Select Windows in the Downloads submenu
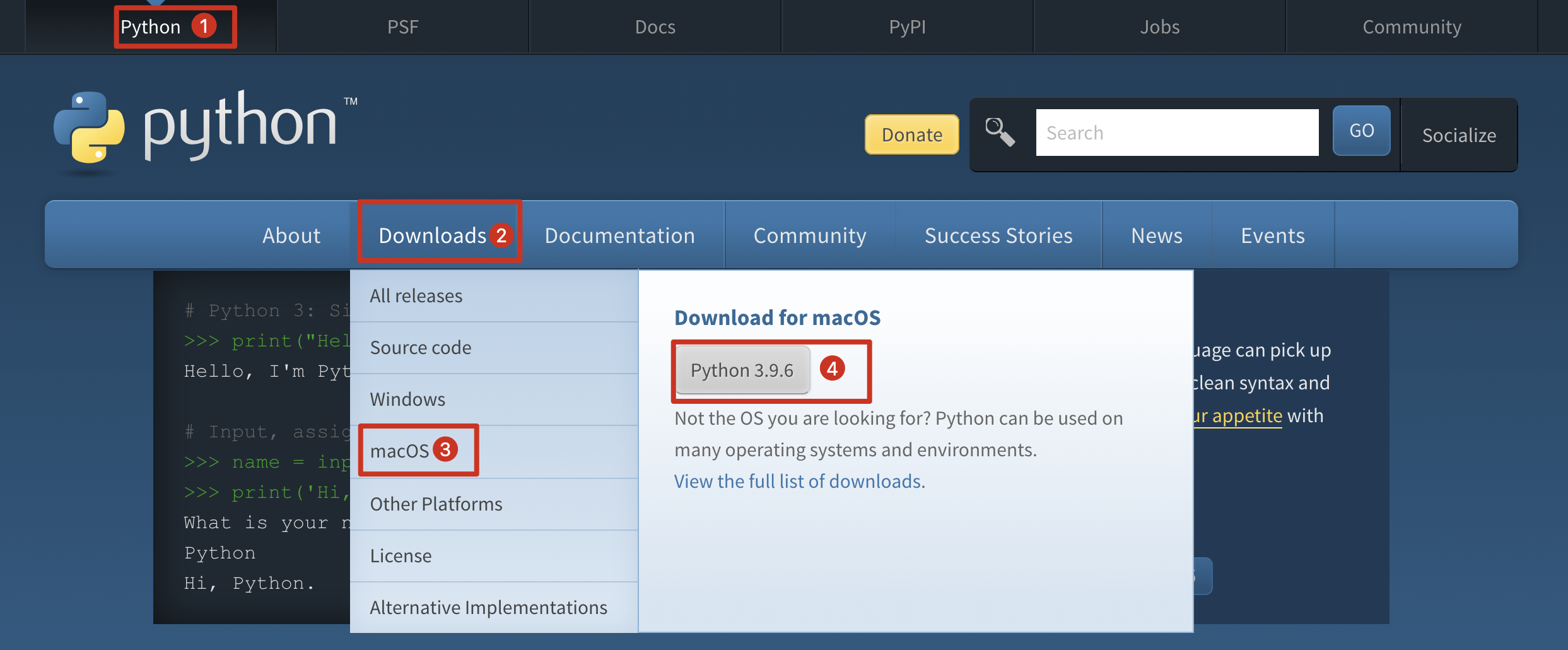Viewport: 1568px width, 650px height. pyautogui.click(x=407, y=399)
